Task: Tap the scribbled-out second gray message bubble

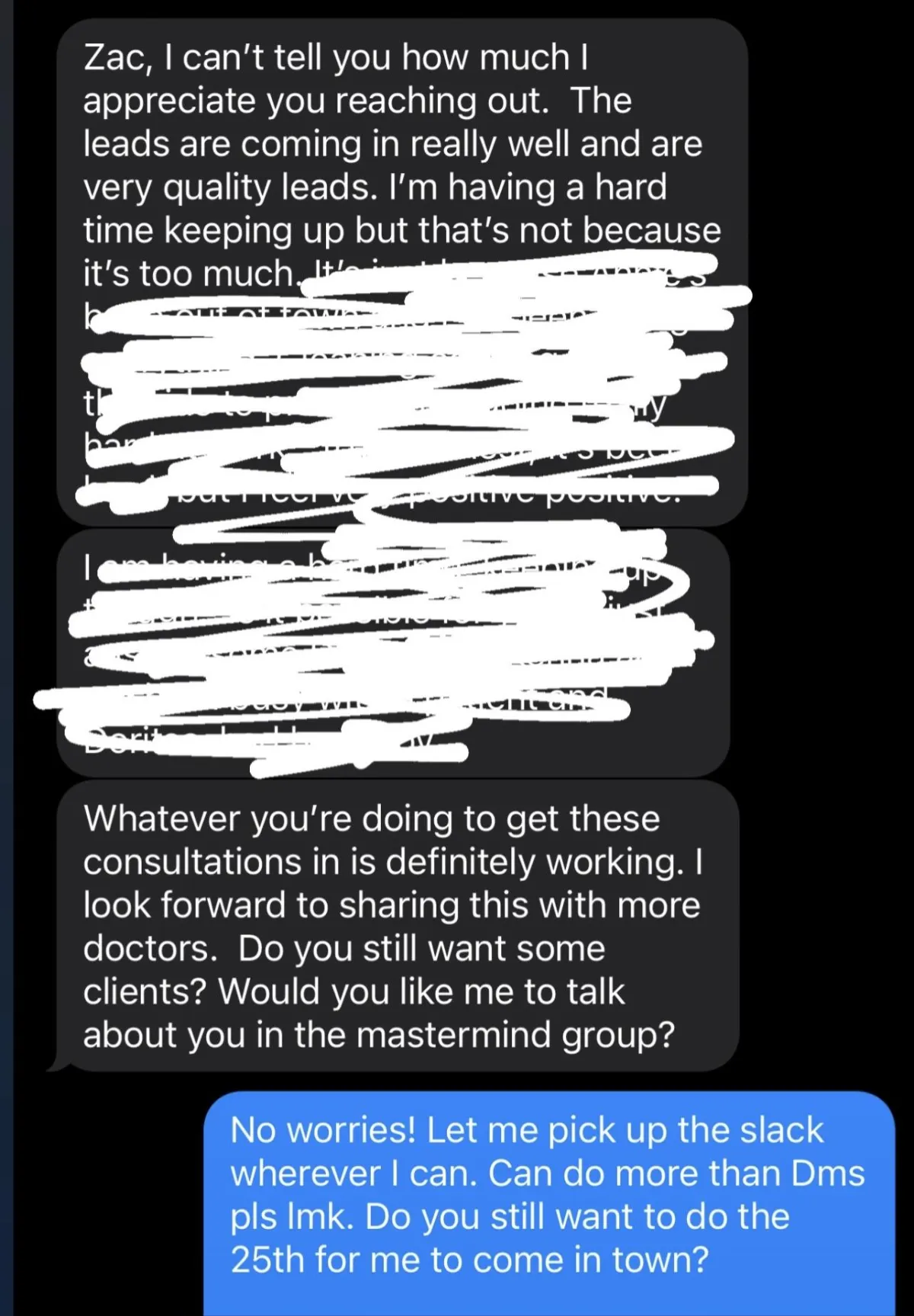Action: tap(393, 654)
